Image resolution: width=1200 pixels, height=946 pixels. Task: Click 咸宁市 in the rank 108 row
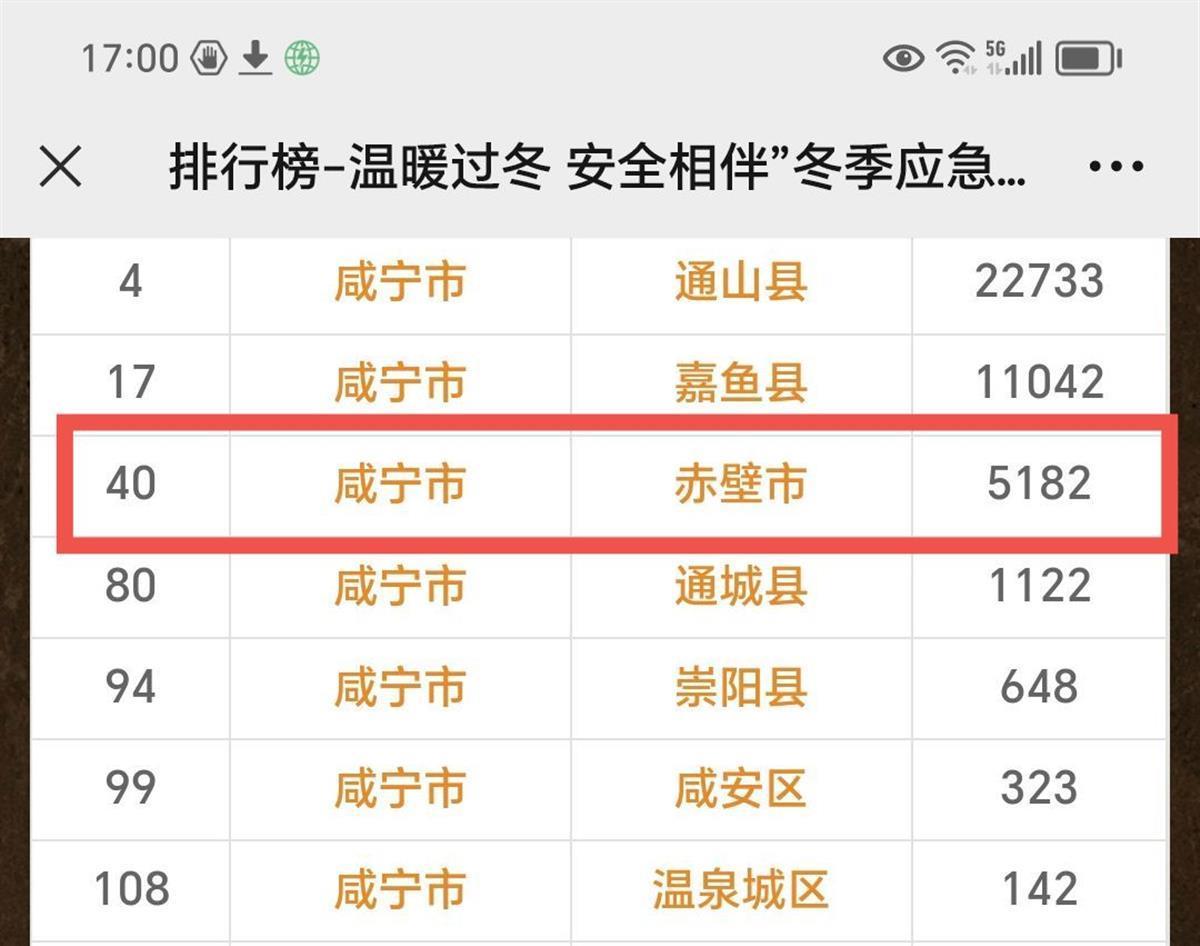(x=399, y=889)
